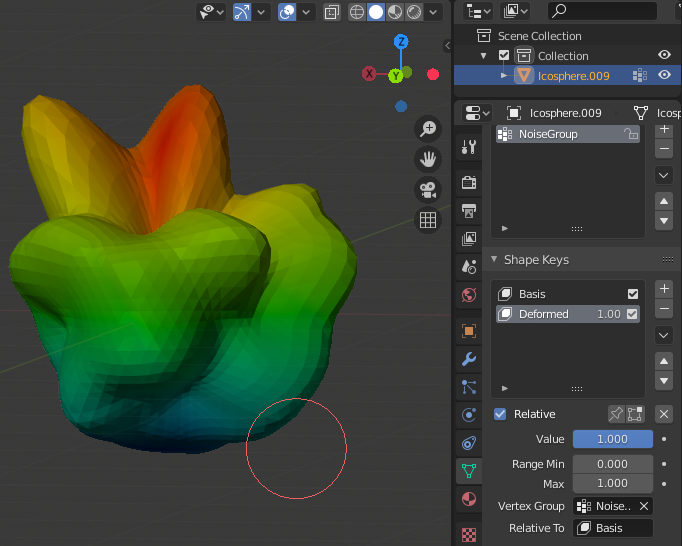Select rendered viewport shading

tap(414, 12)
